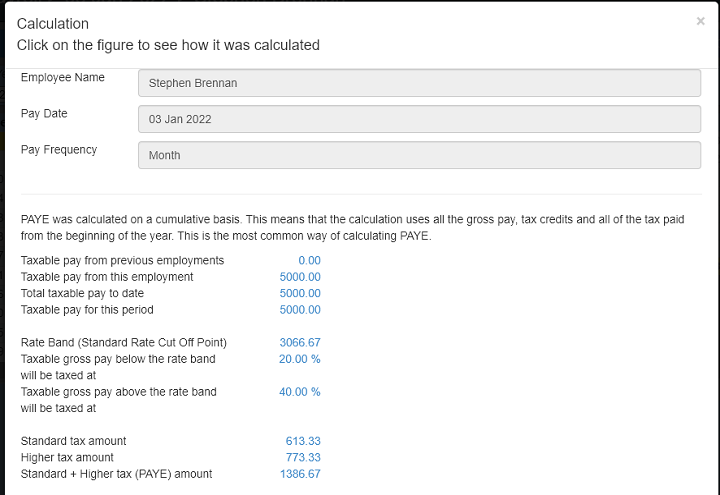The width and height of the screenshot is (720, 495).
Task: Click the Pay Frequency label
Action: (59, 149)
